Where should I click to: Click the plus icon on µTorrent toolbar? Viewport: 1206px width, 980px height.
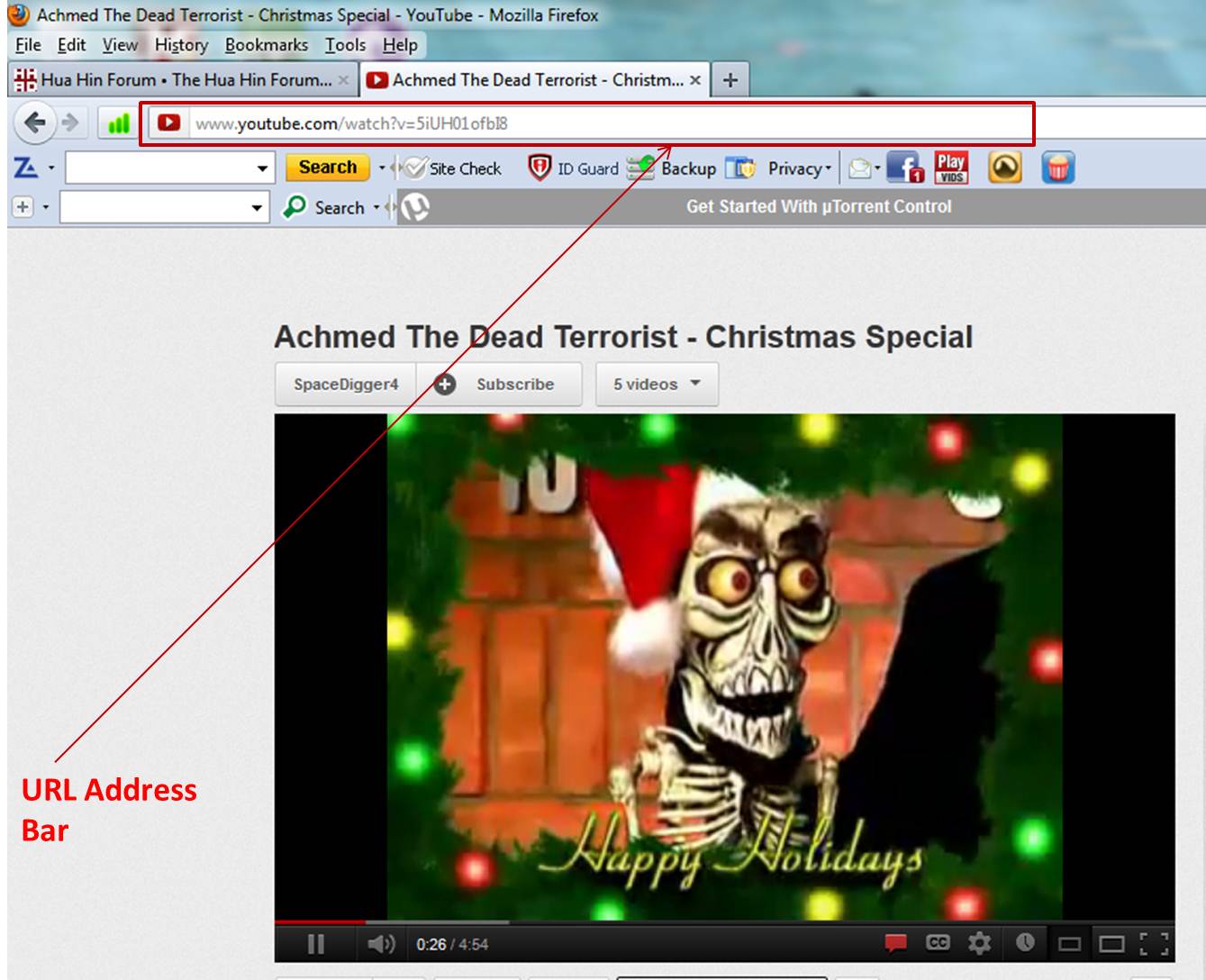23,207
